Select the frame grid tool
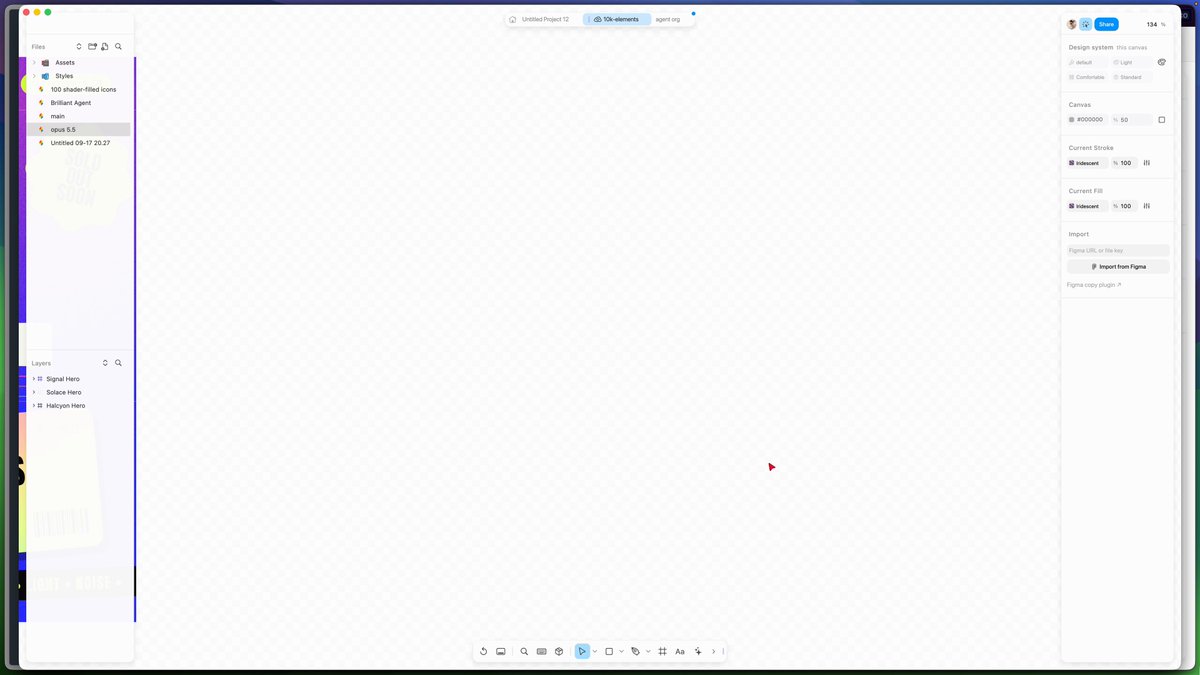 (x=663, y=651)
